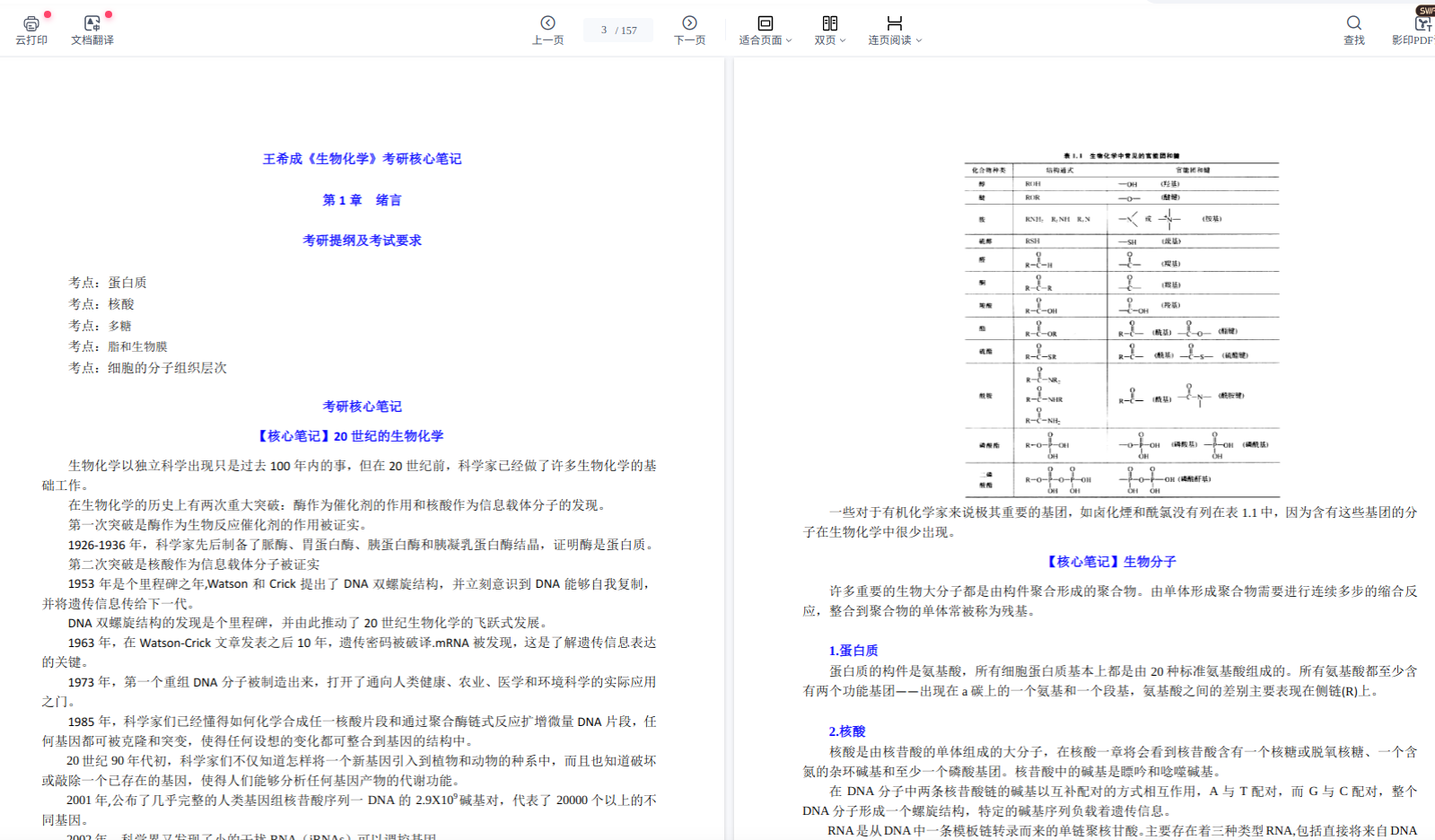Expand the 适合页面 zoom dropdown
The height and width of the screenshot is (840, 1435).
[x=765, y=30]
